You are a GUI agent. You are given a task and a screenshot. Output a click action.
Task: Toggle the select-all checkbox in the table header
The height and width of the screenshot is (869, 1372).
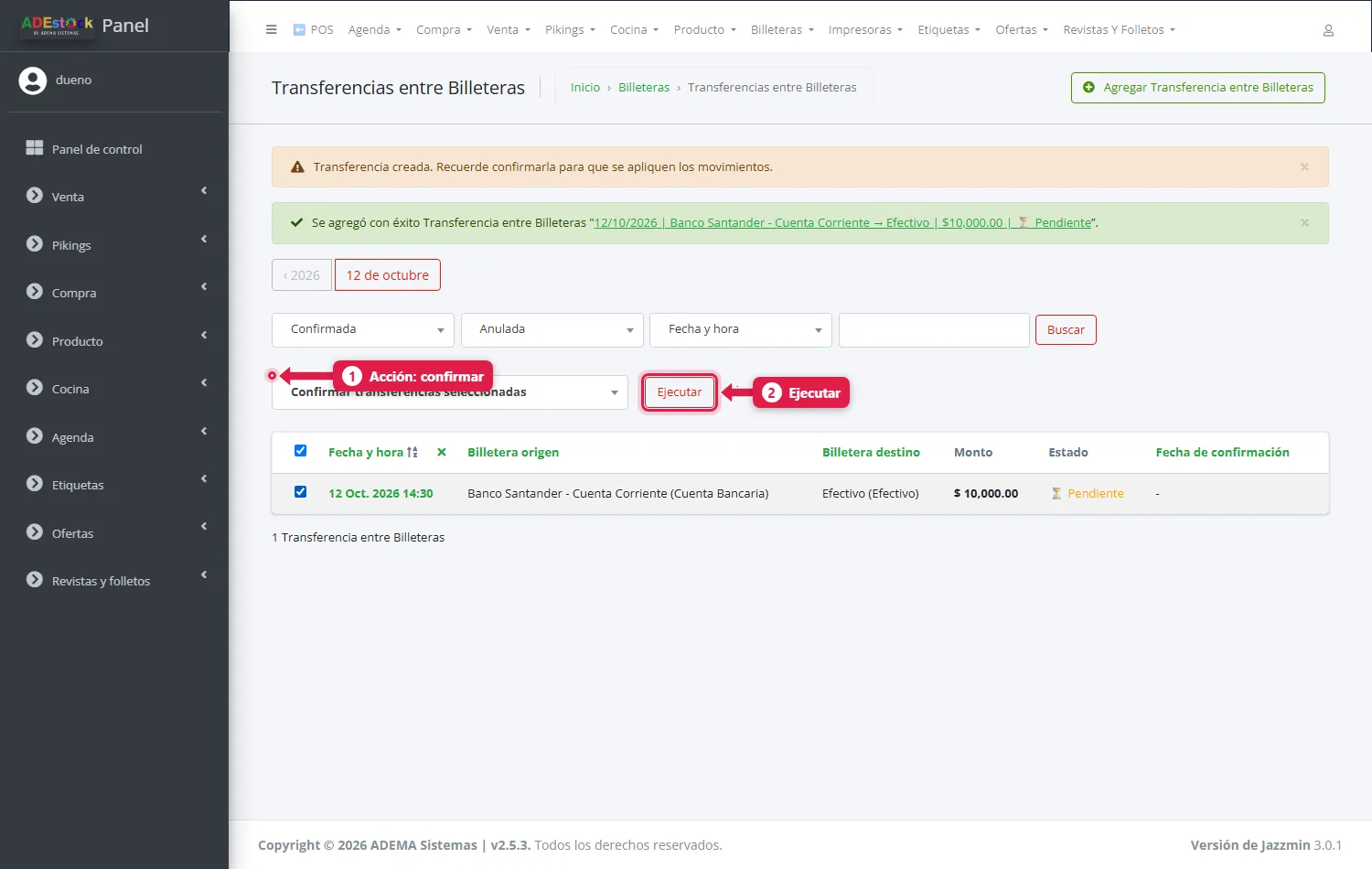pos(300,450)
